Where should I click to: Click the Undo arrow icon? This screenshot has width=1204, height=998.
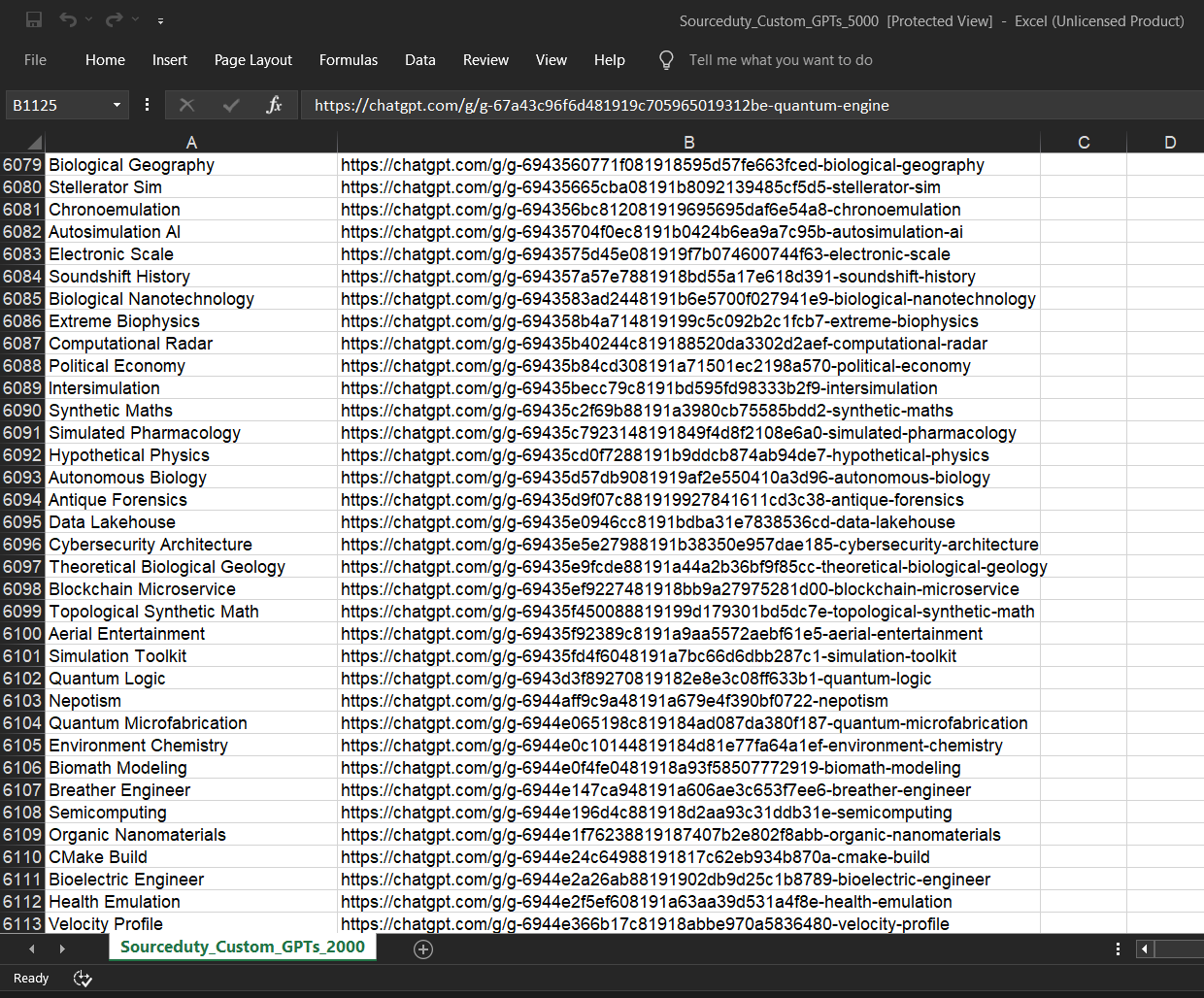click(x=67, y=19)
